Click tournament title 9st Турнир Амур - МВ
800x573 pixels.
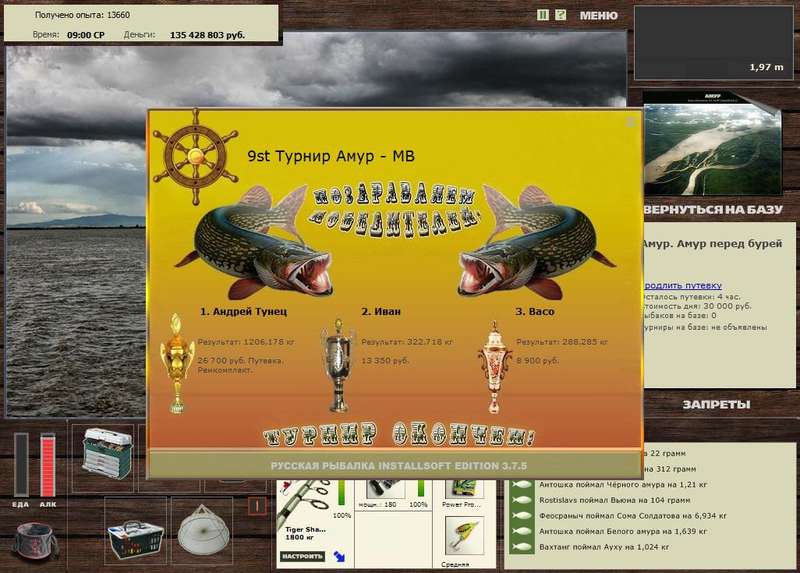331,156
